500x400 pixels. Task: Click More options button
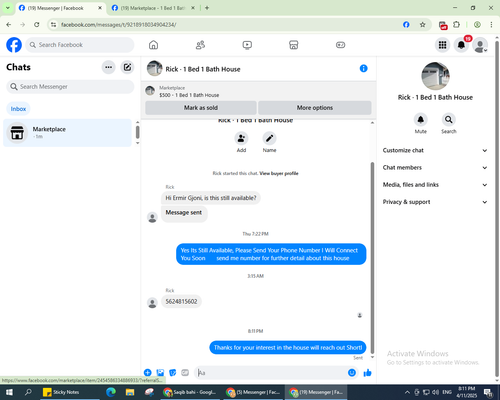(x=315, y=108)
